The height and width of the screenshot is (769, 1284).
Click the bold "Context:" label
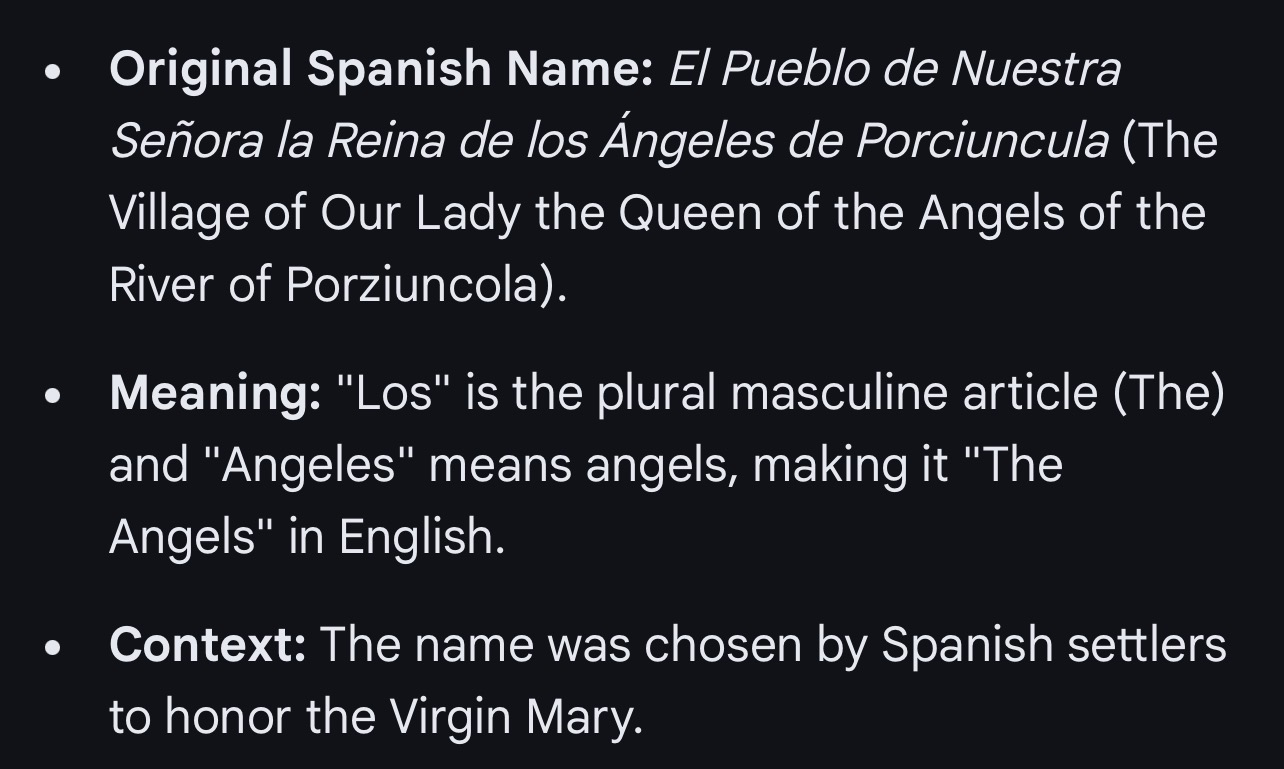point(208,645)
